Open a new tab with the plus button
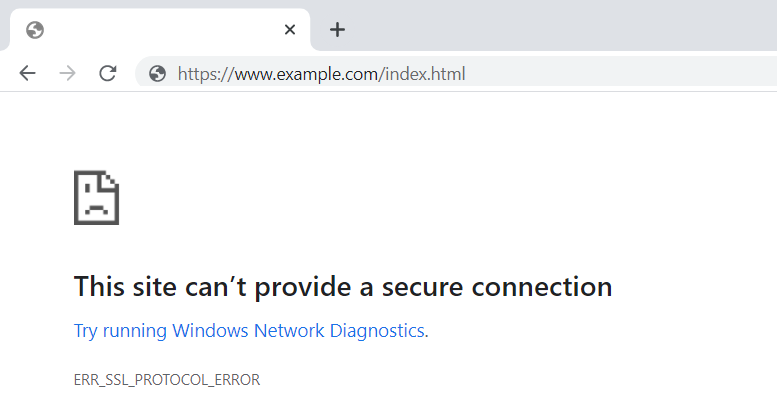Image resolution: width=777 pixels, height=418 pixels. click(337, 30)
